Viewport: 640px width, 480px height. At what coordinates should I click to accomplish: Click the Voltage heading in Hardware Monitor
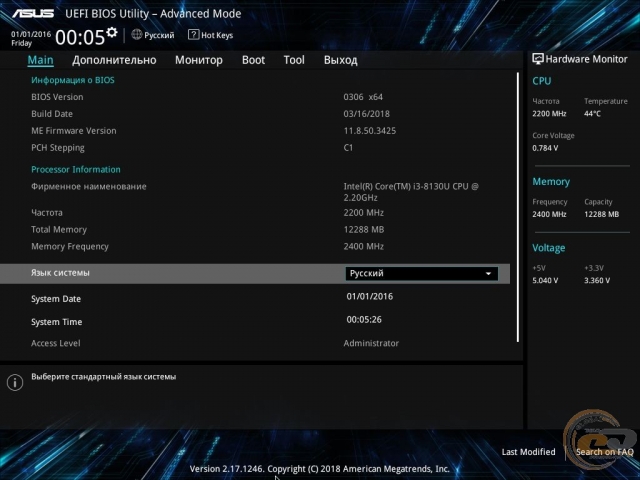click(x=549, y=248)
